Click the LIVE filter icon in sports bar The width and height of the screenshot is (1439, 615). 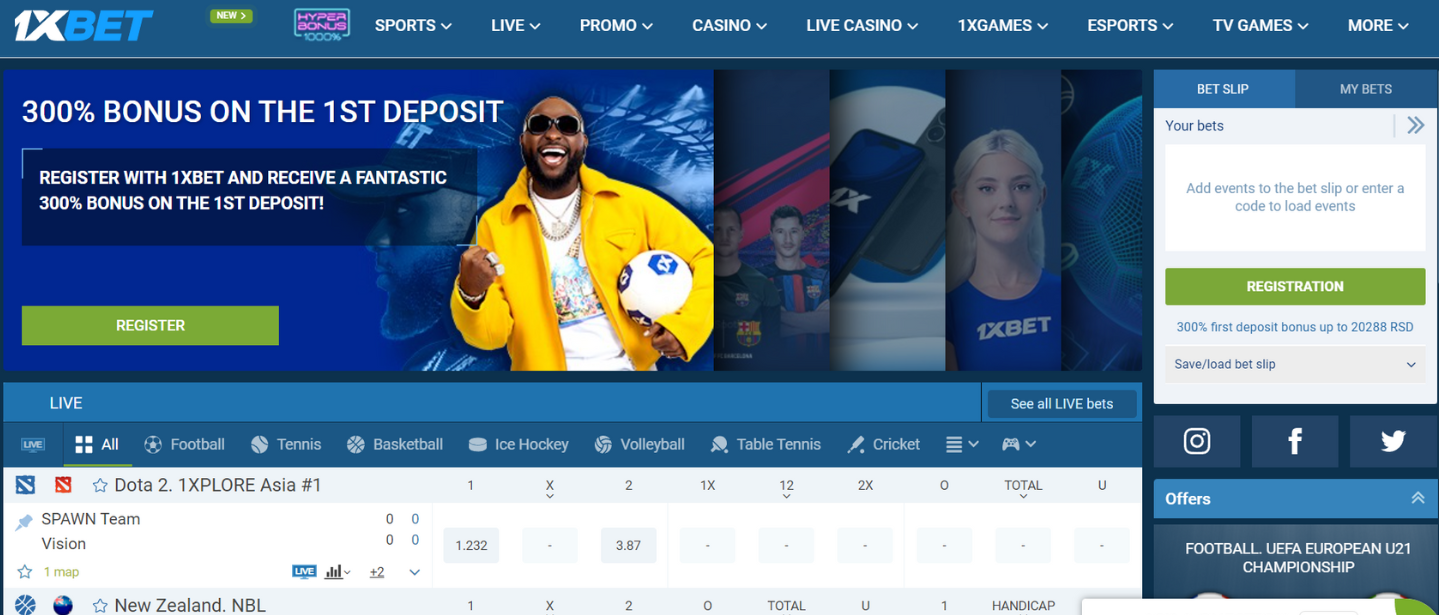[33, 444]
